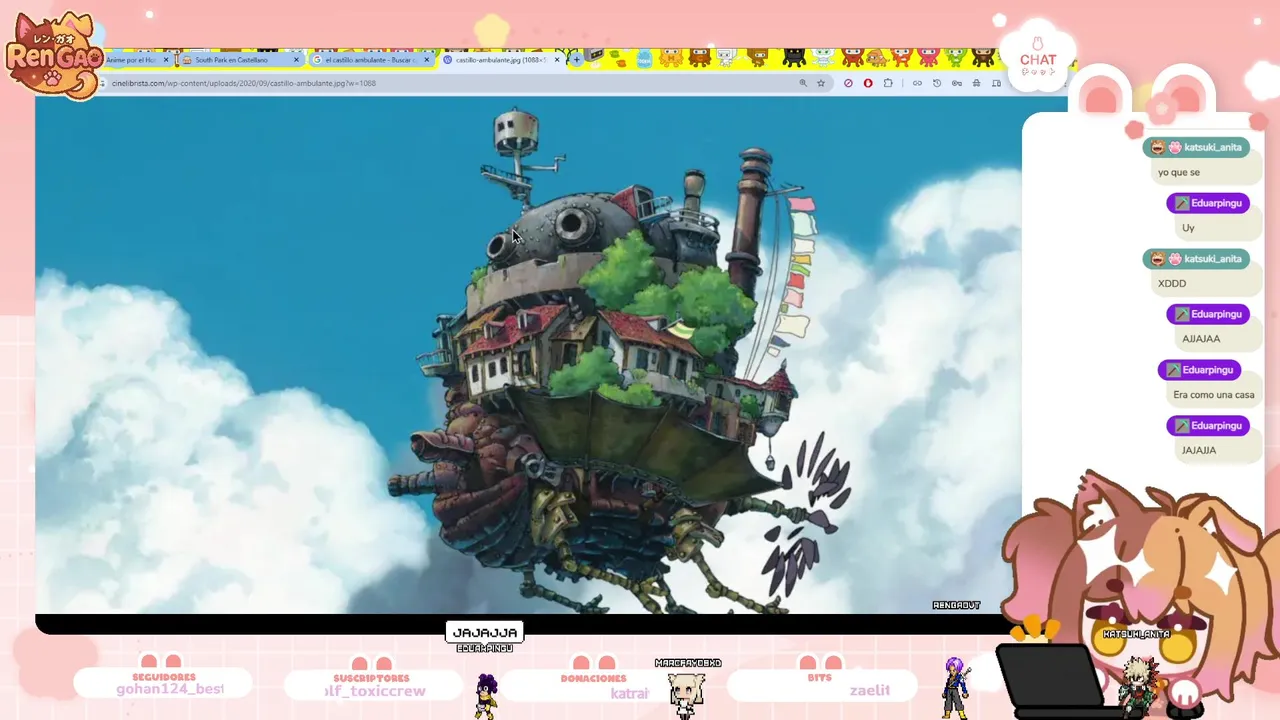Open the red shield extension icon
Screen dimensions: 1280x720
pyautogui.click(x=867, y=83)
